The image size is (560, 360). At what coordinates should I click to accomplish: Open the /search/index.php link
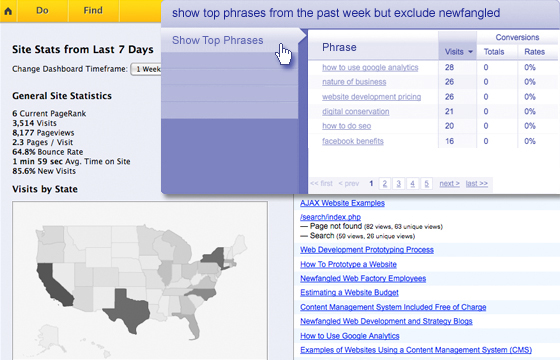(330, 217)
